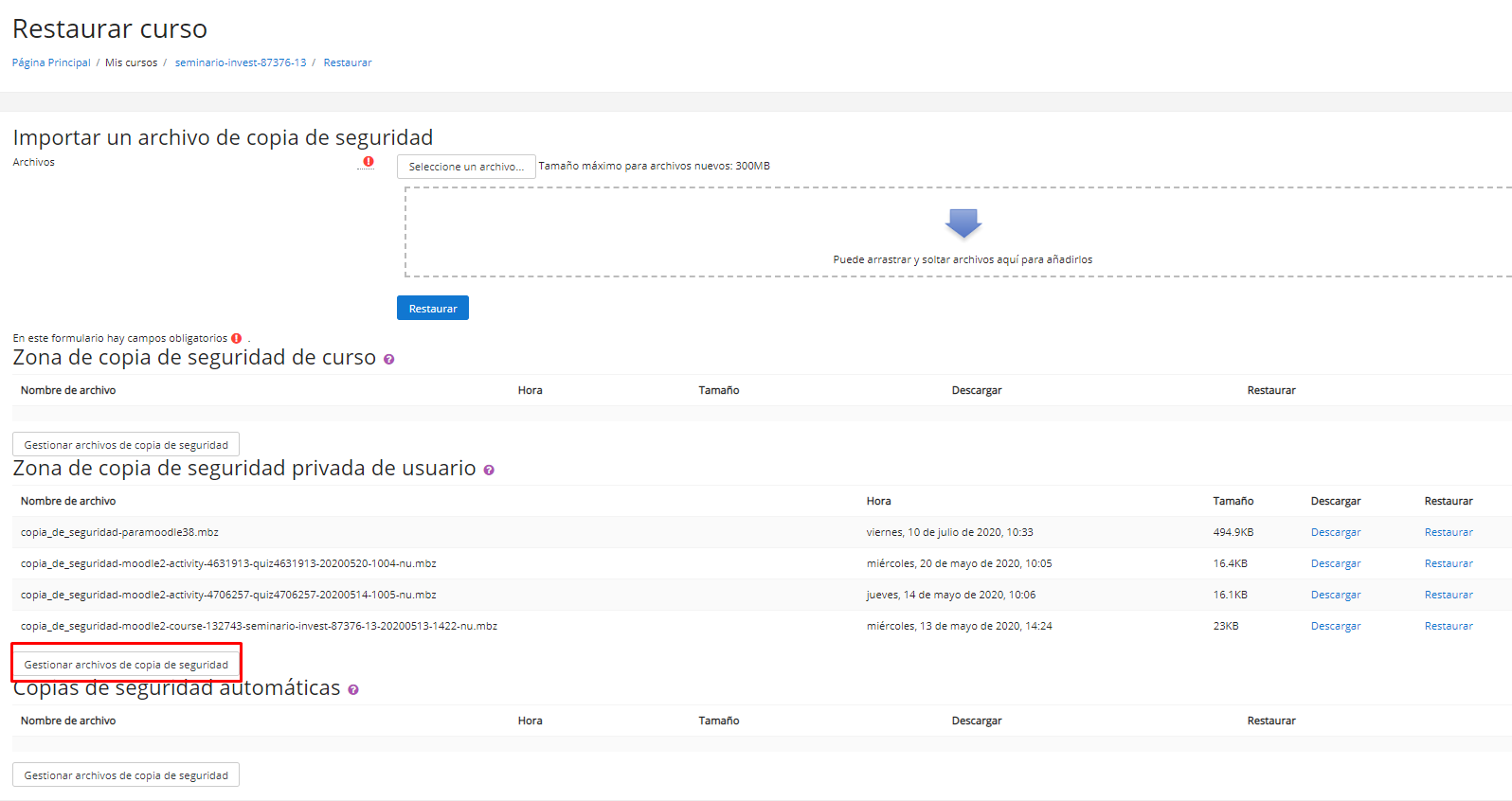Manage backup files under automatic backups
1512x801 pixels.
[x=126, y=775]
